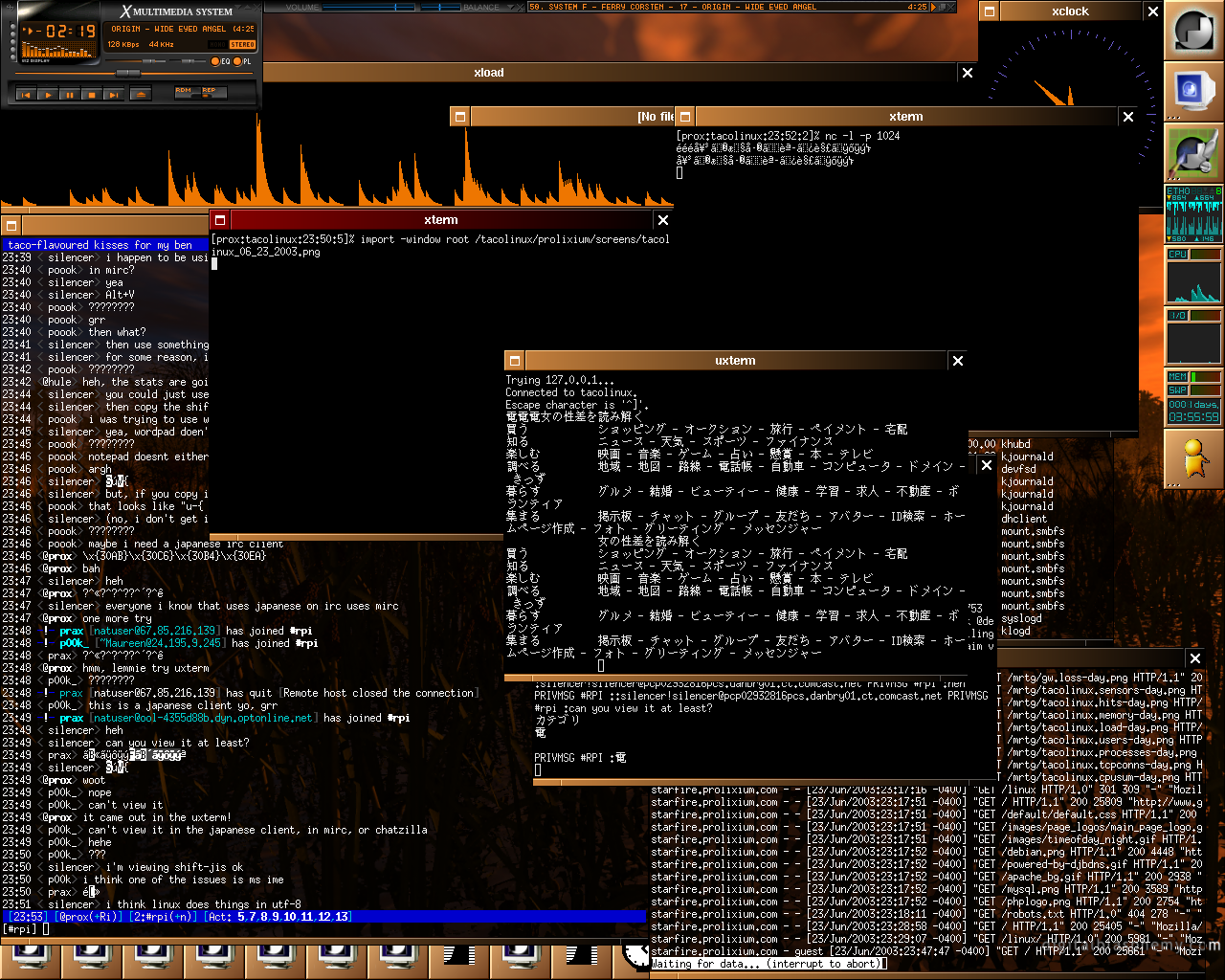Enable RDM shuffle mode in XMMS

188,93
